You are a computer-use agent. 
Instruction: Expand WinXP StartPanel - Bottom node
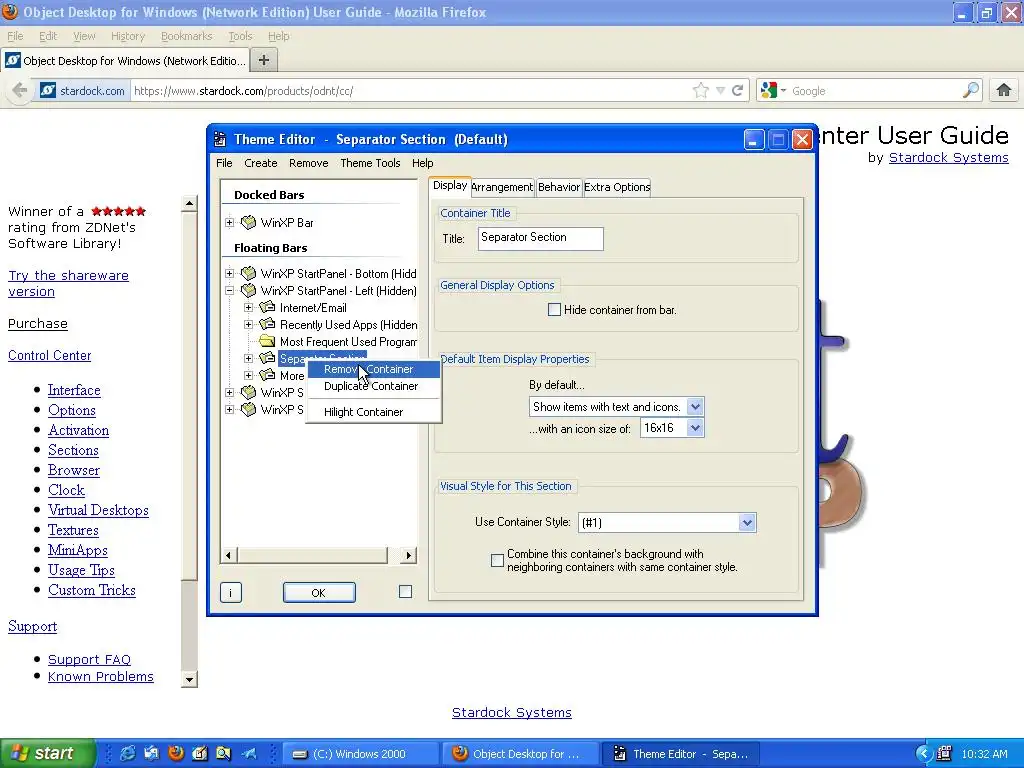click(x=230, y=273)
